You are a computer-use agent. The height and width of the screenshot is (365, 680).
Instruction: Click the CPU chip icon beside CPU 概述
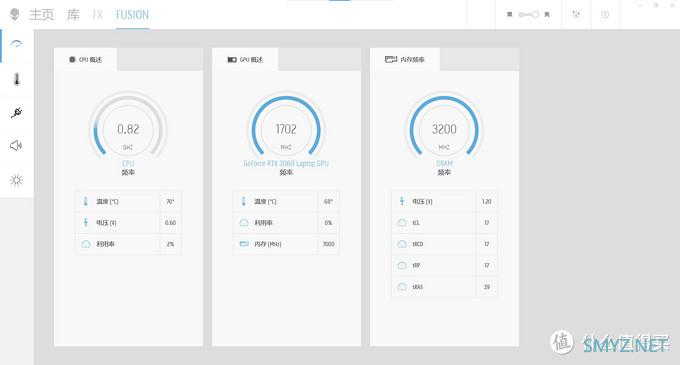click(x=72, y=59)
